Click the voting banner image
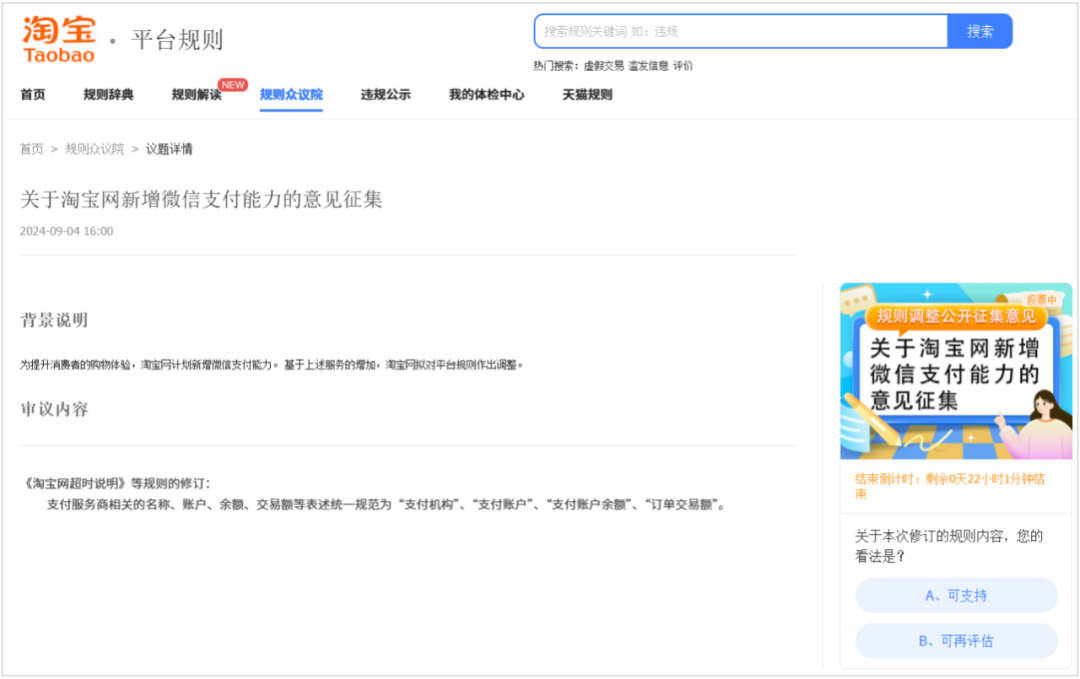The image size is (1080, 679). pyautogui.click(x=956, y=371)
